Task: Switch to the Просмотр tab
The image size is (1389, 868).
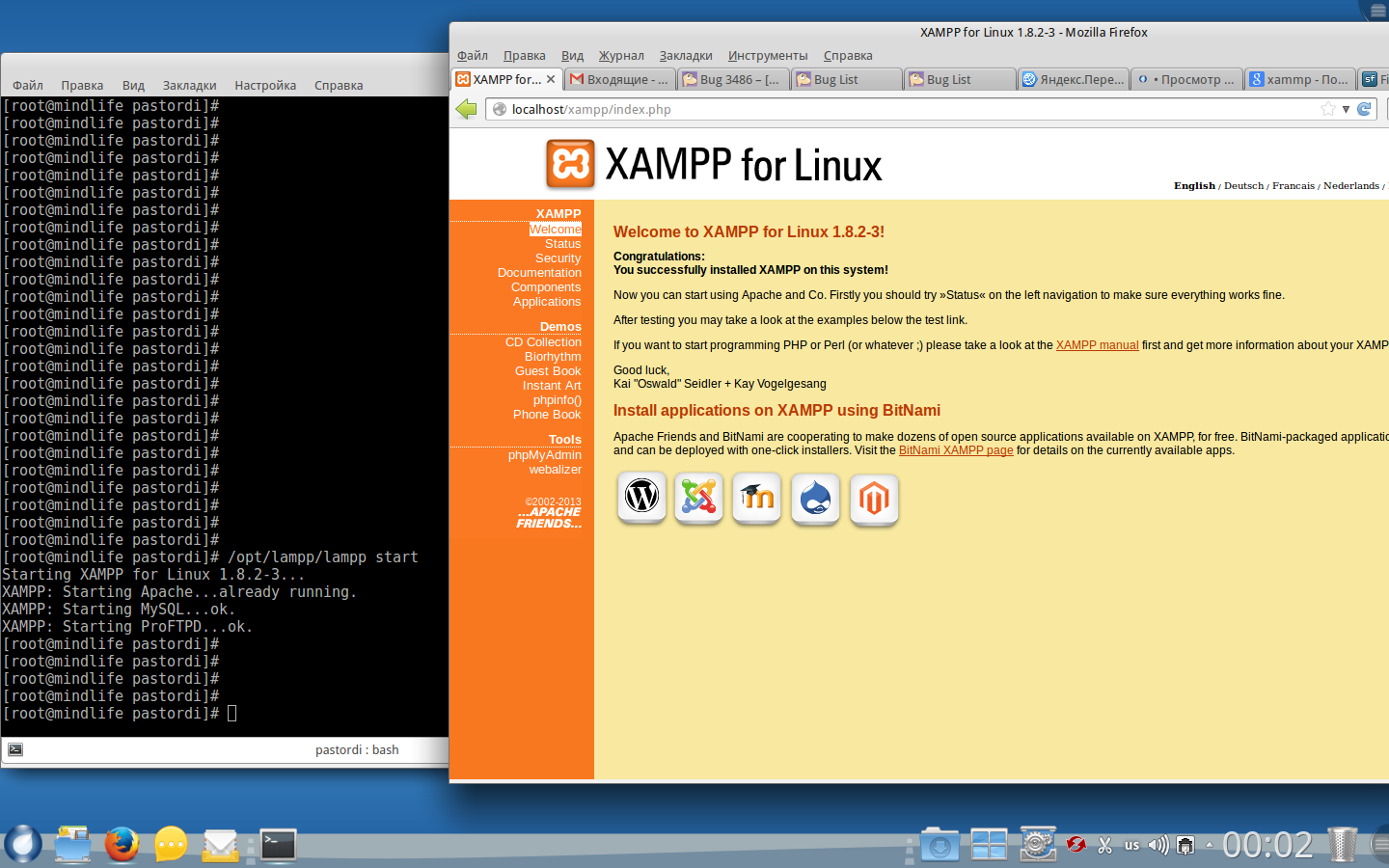Action: point(1185,79)
